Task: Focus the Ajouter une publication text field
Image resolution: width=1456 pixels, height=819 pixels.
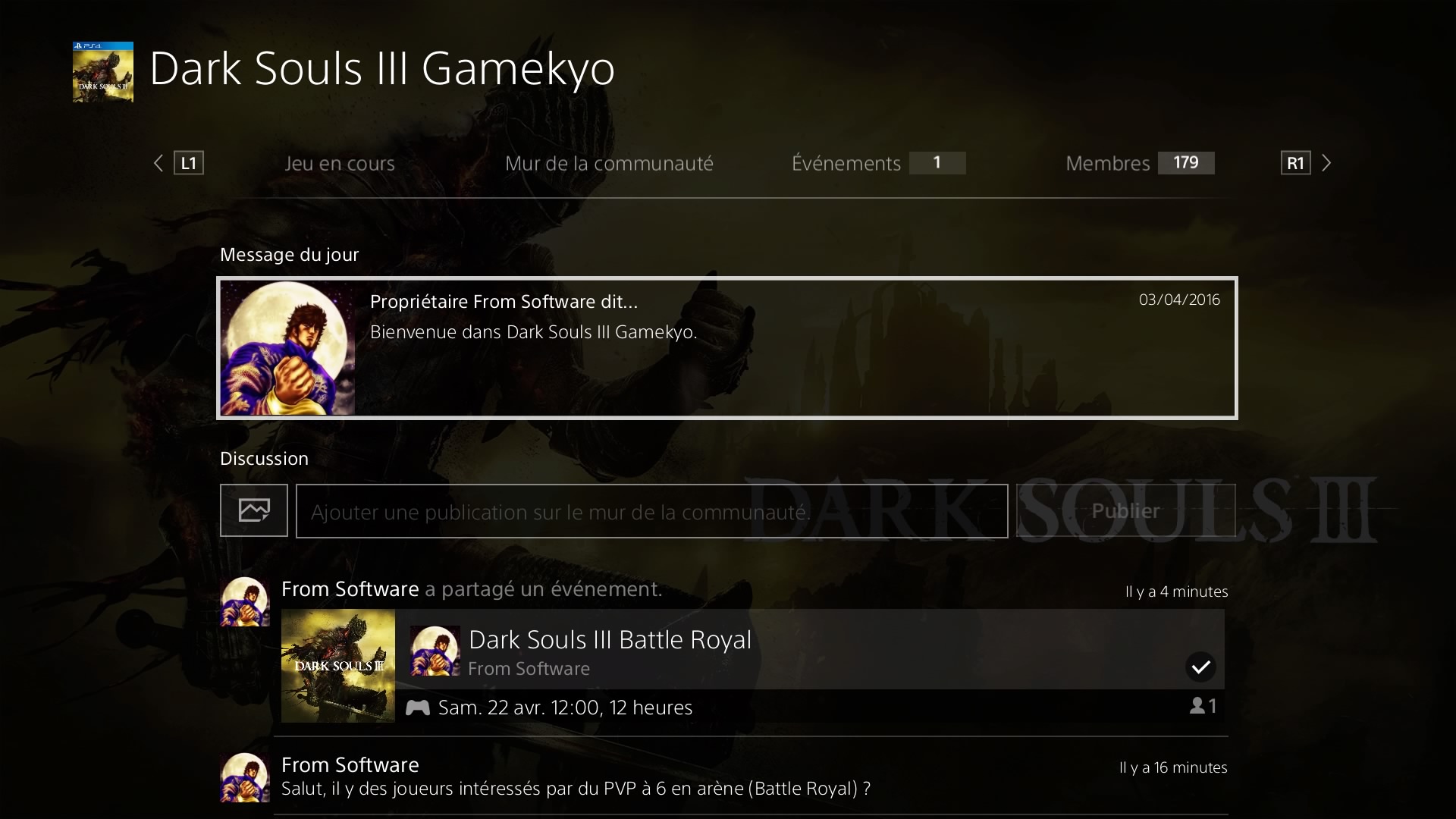Action: click(x=652, y=511)
